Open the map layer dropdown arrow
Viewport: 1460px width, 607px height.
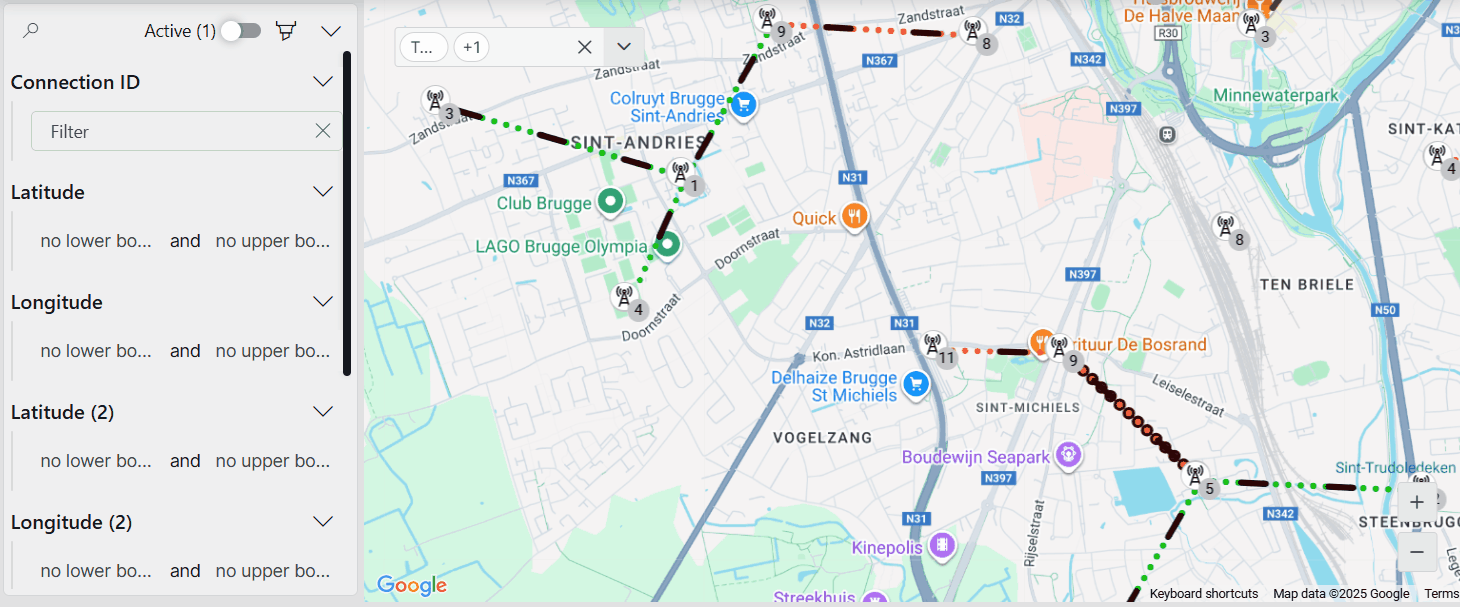click(x=624, y=47)
